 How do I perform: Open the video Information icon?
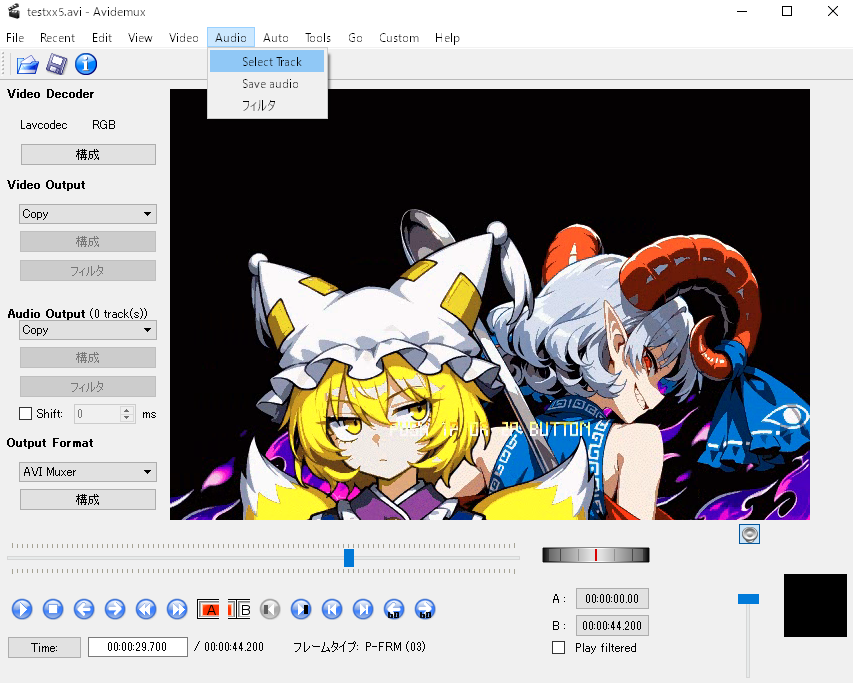(86, 64)
